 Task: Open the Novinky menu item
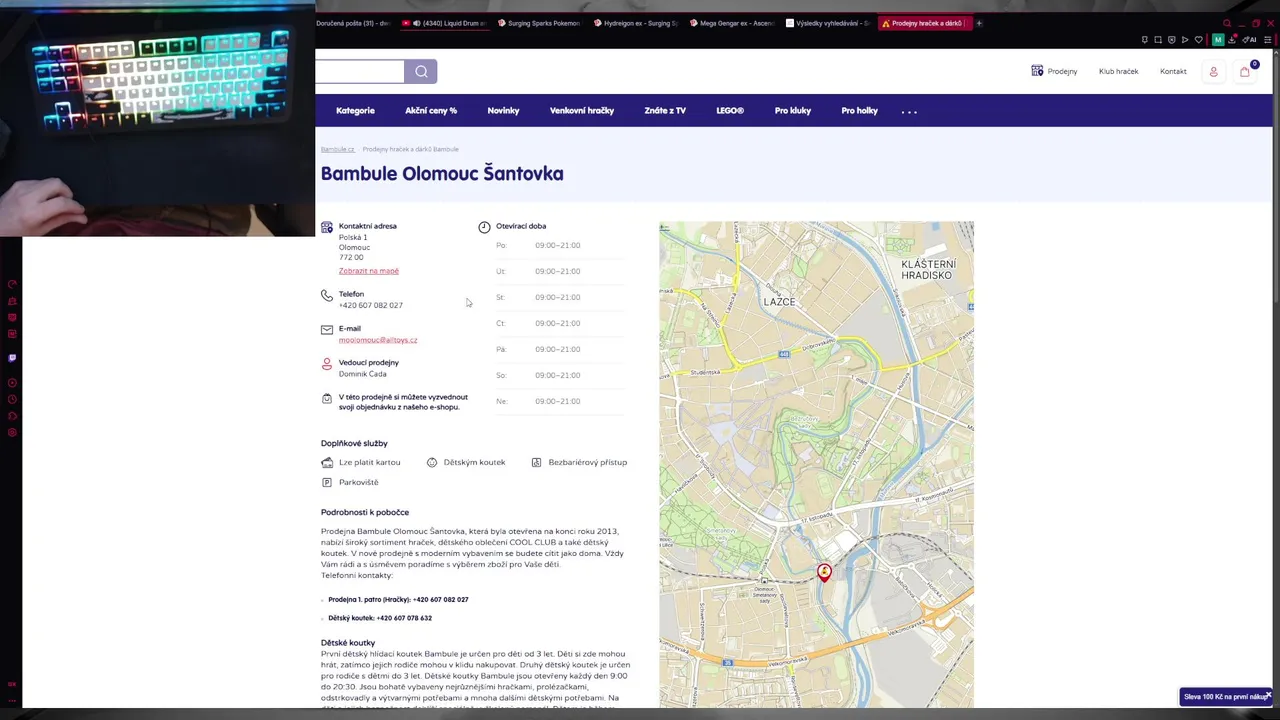503,111
